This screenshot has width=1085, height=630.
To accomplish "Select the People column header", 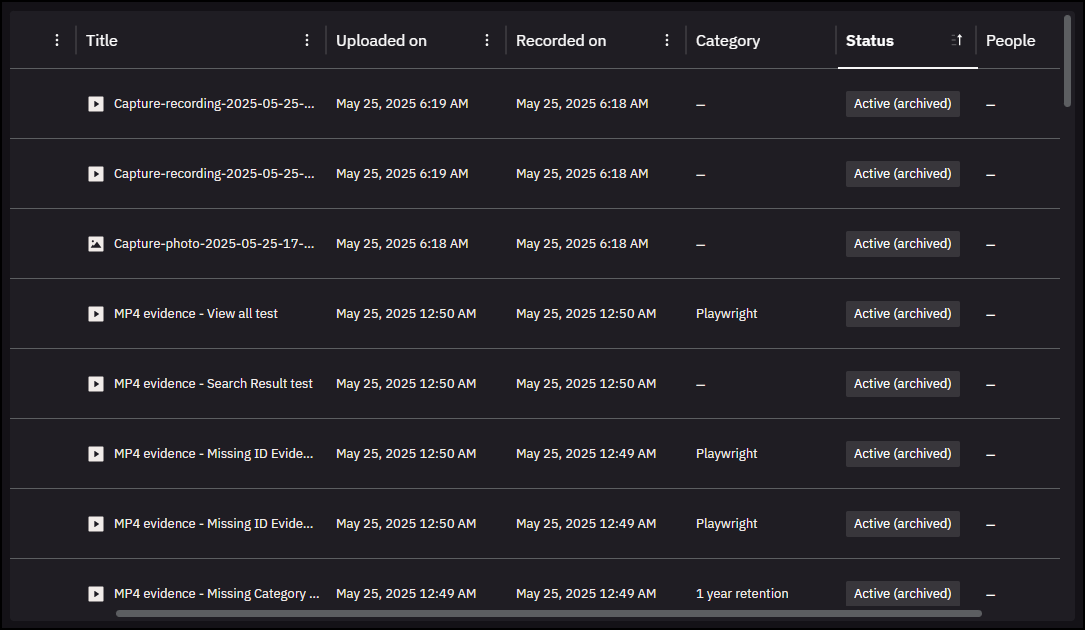I will (x=1010, y=41).
